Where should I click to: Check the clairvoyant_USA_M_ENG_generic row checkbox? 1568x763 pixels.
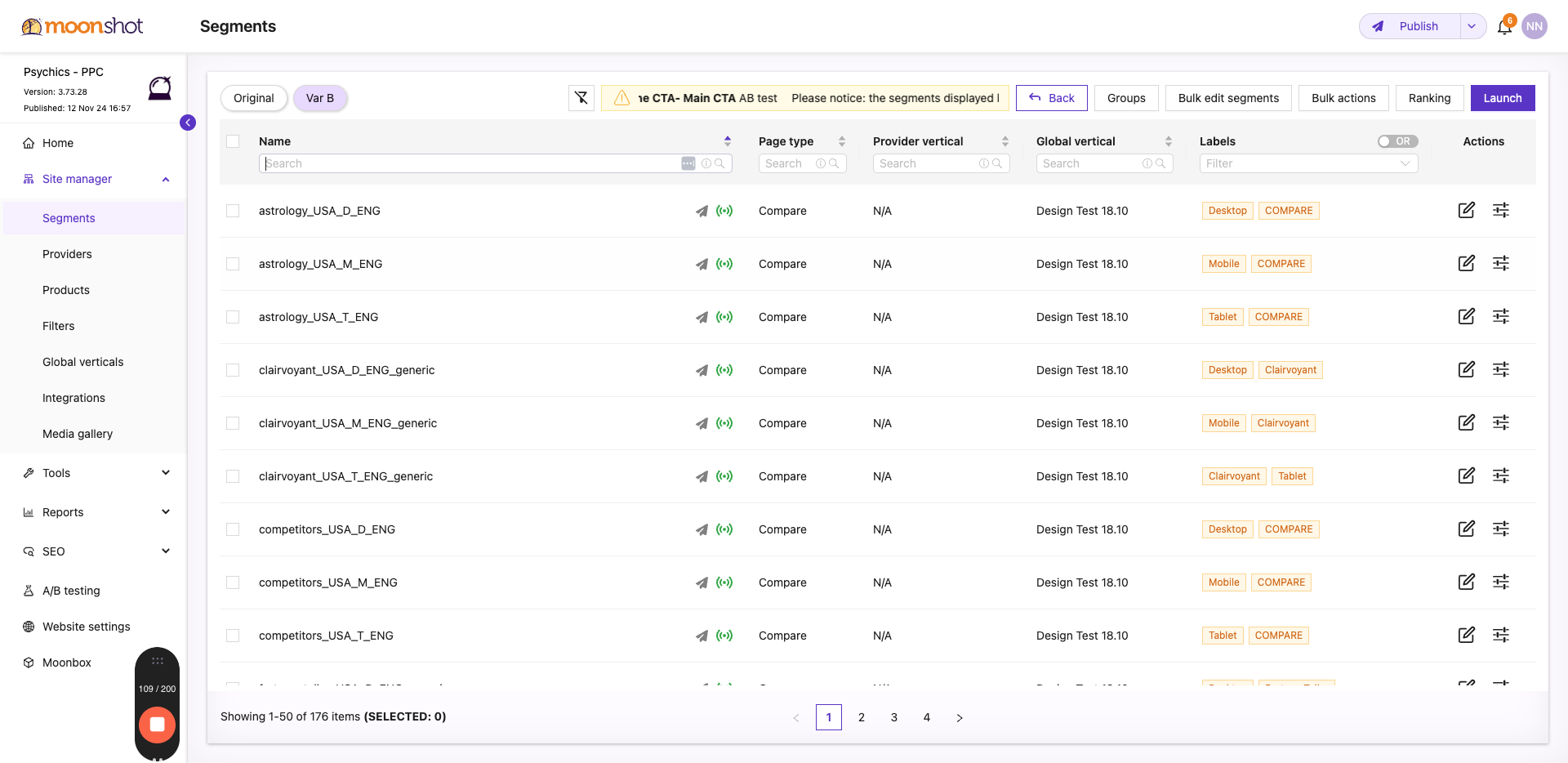tap(233, 423)
